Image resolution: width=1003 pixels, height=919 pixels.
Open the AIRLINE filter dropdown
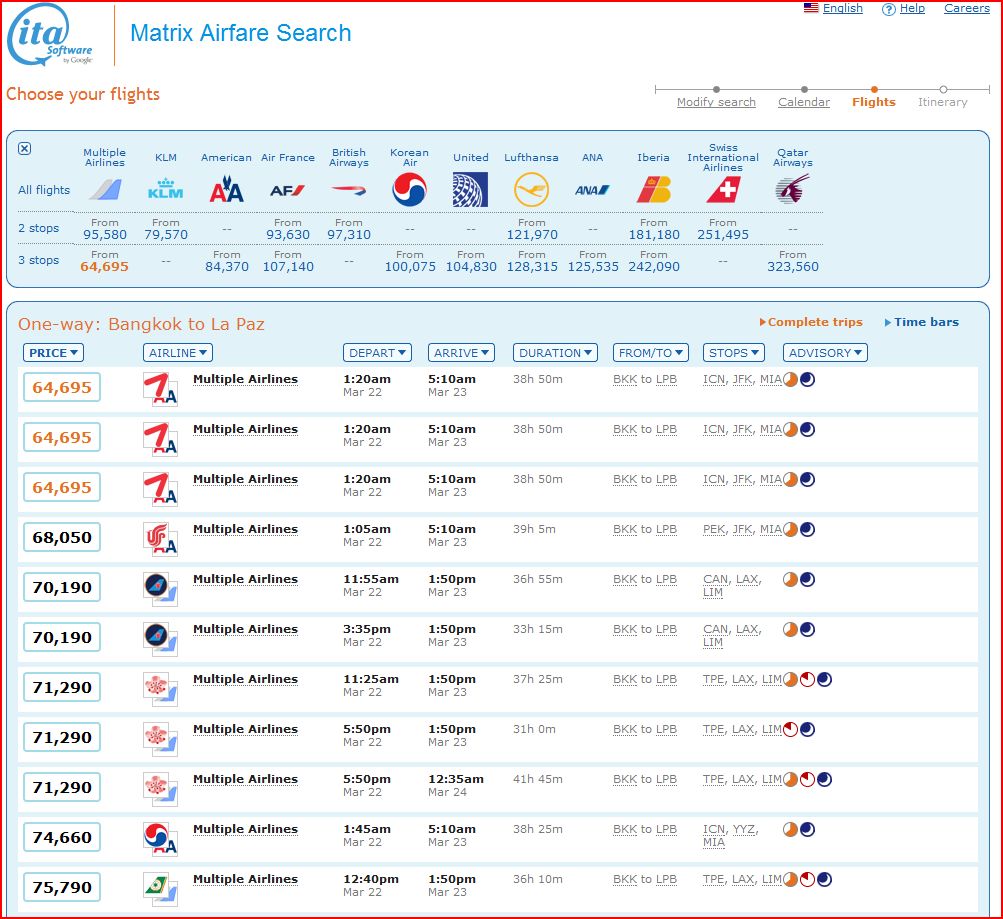pos(178,352)
